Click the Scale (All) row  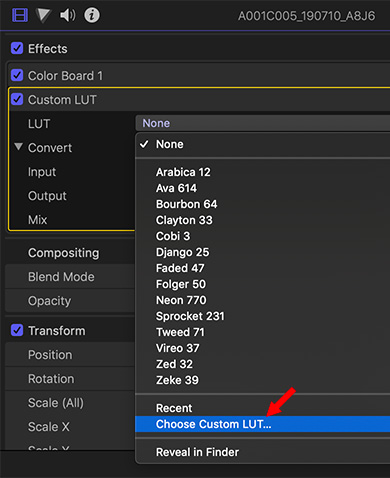click(70, 403)
